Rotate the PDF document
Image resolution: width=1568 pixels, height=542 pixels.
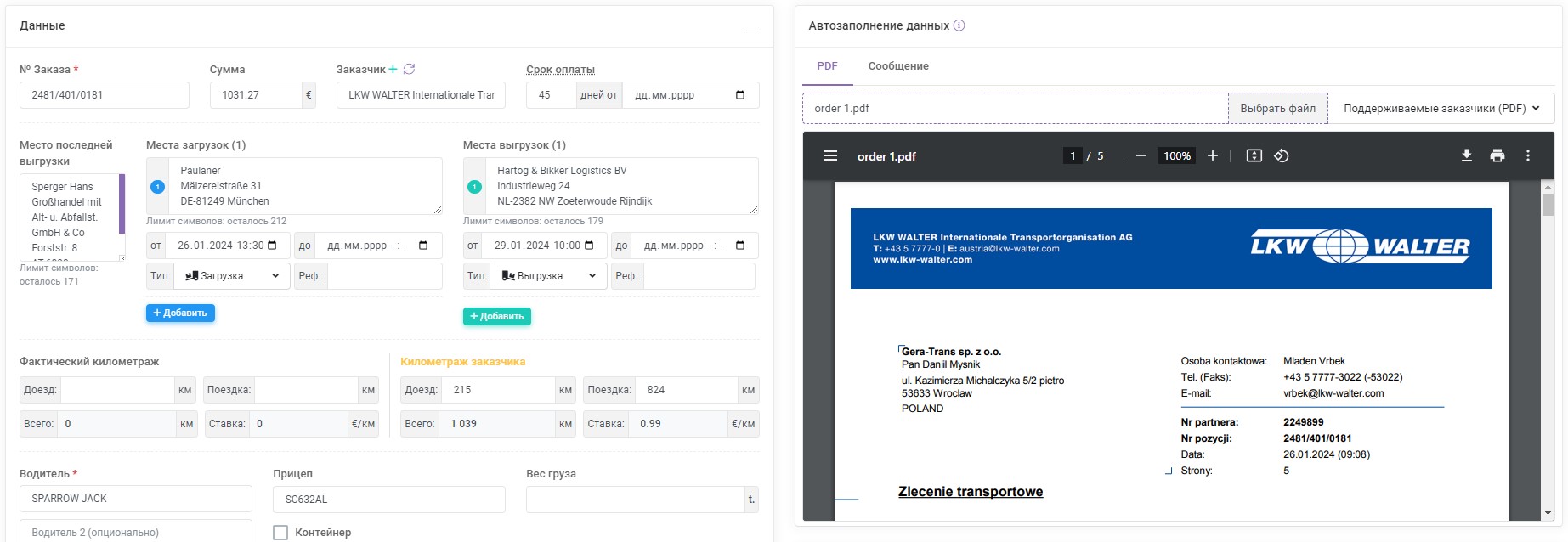click(1282, 156)
